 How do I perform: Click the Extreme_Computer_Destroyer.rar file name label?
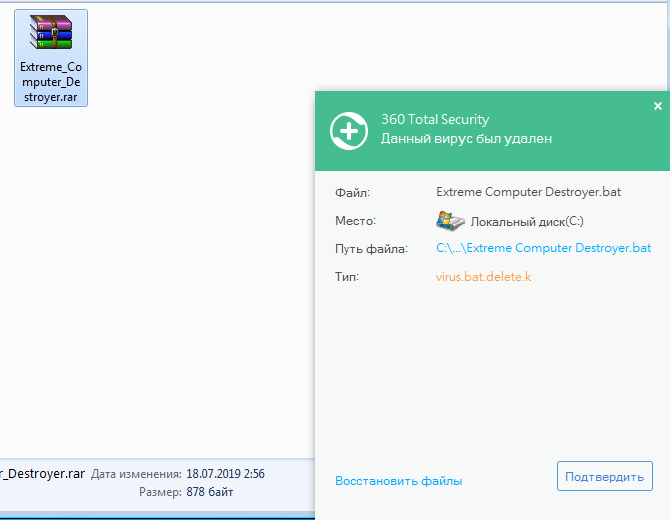(51, 82)
